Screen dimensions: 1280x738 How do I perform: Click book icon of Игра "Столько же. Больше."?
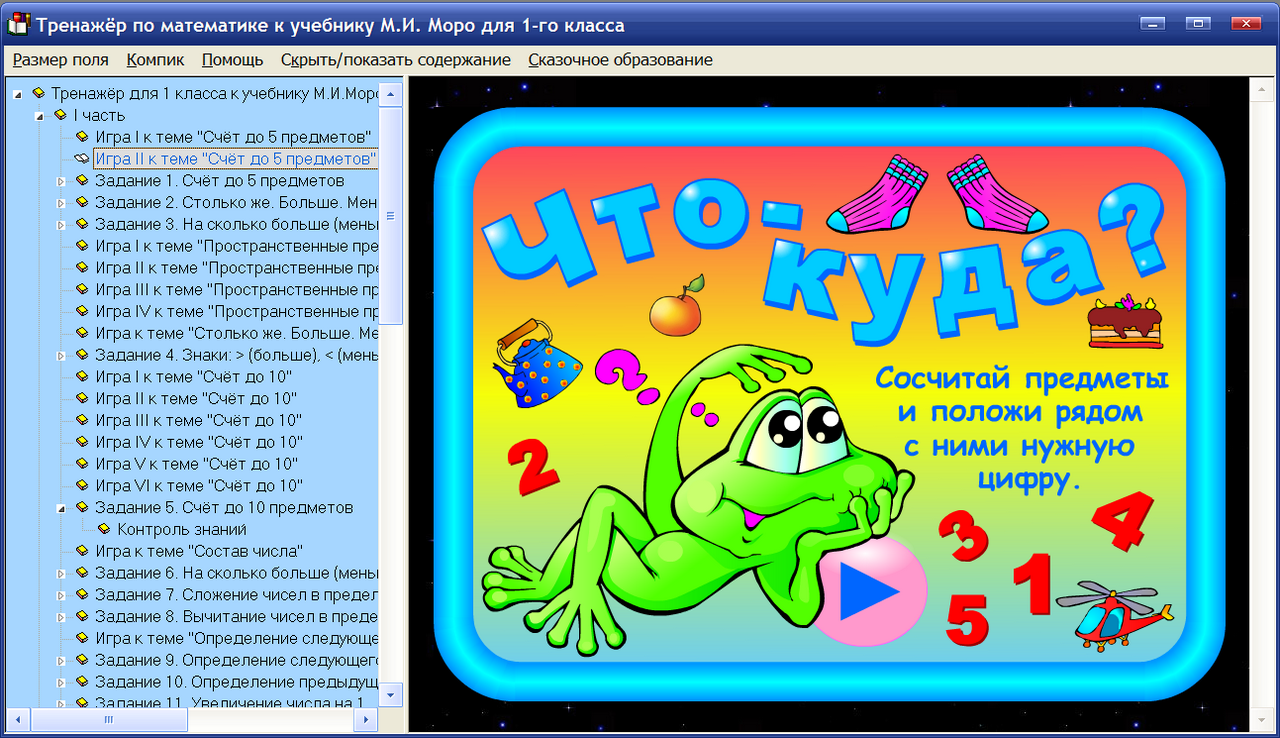(82, 333)
